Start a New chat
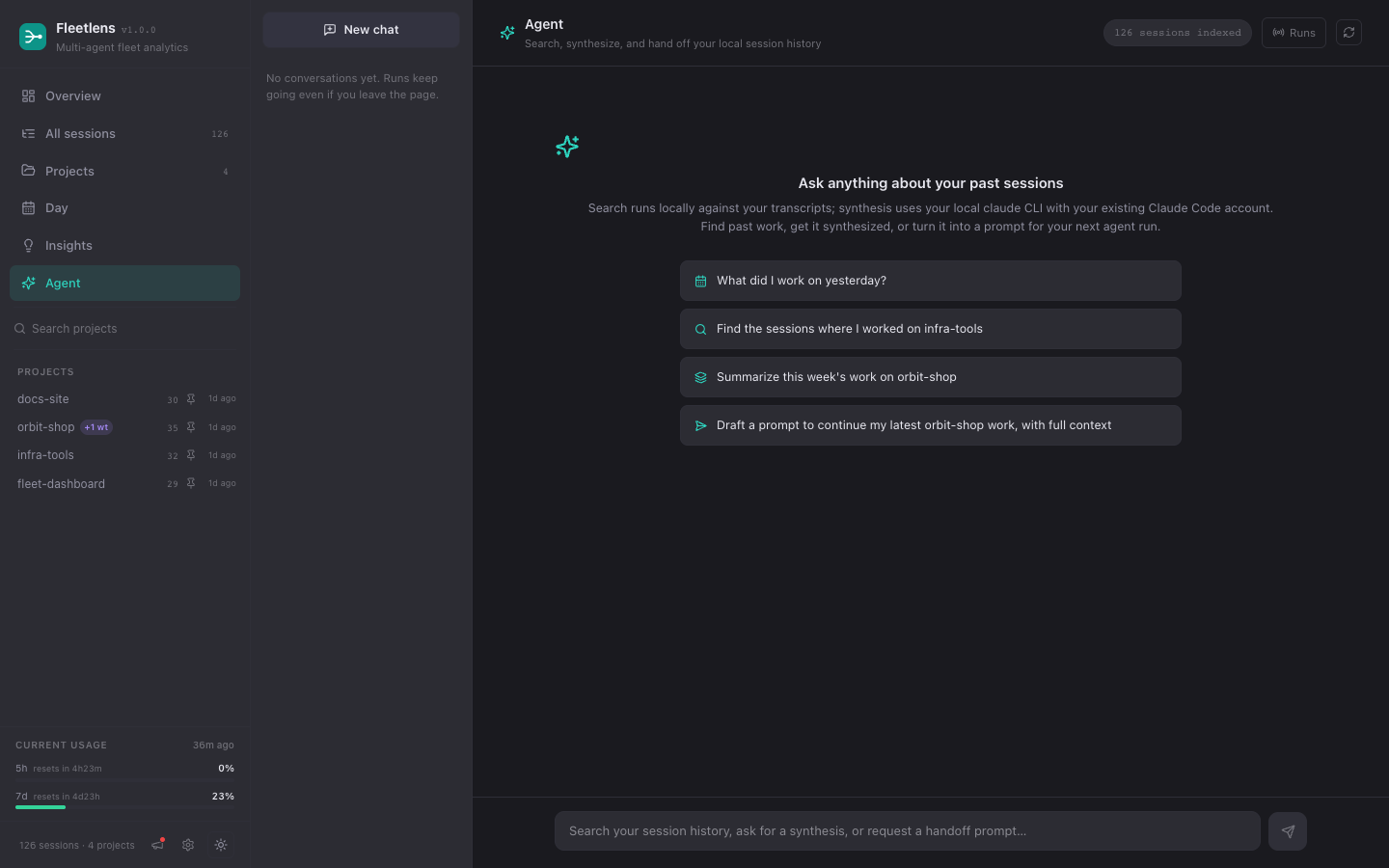This screenshot has height=868, width=1389. coord(361,30)
